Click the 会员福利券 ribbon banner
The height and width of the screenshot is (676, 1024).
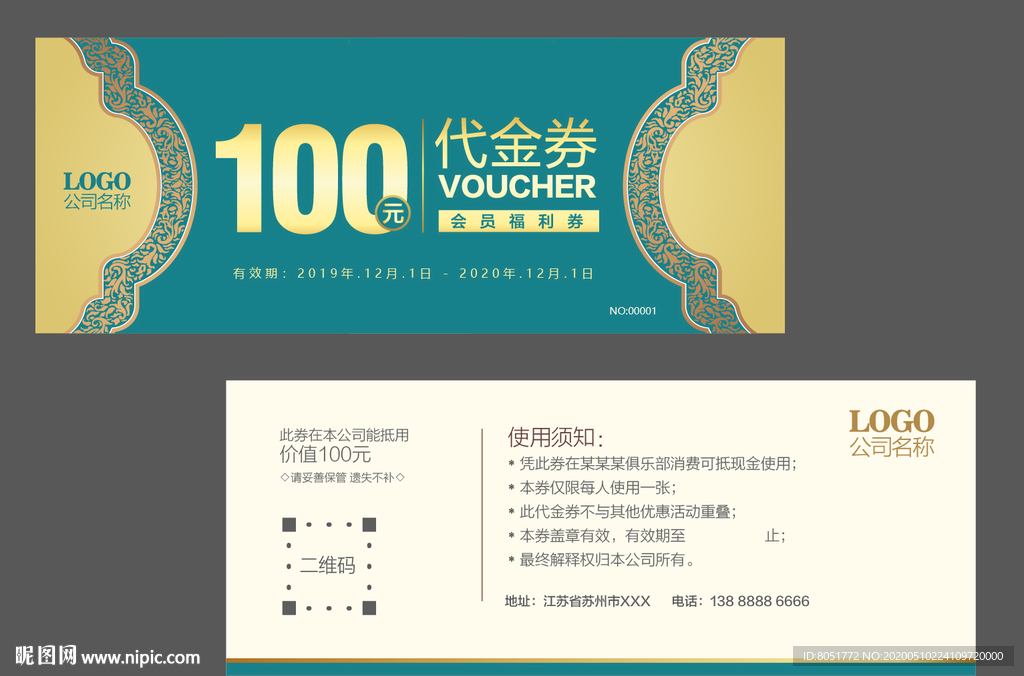(520, 221)
